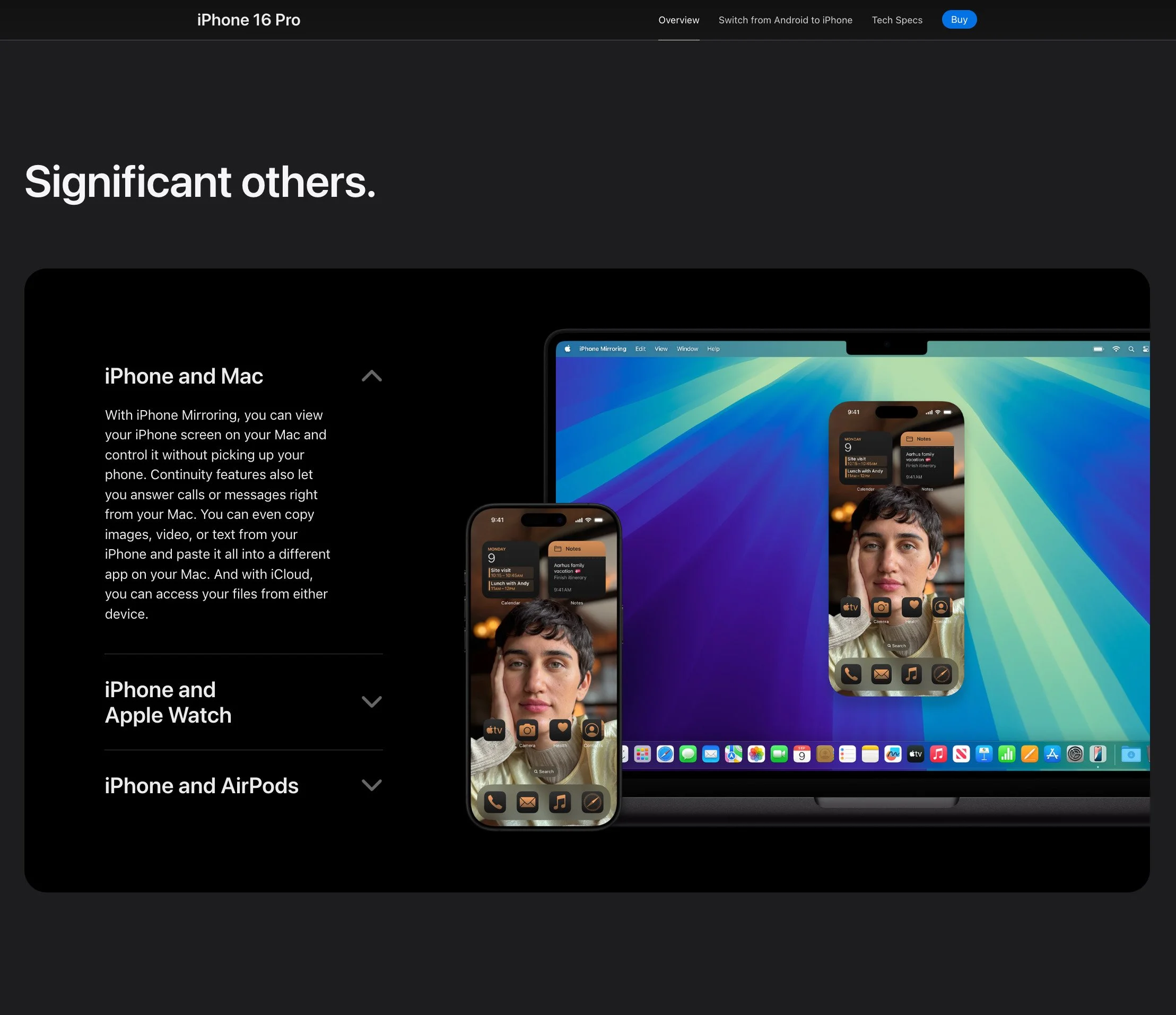This screenshot has height=1015, width=1176.
Task: Open Calendar in the Mac dock
Action: 802,754
